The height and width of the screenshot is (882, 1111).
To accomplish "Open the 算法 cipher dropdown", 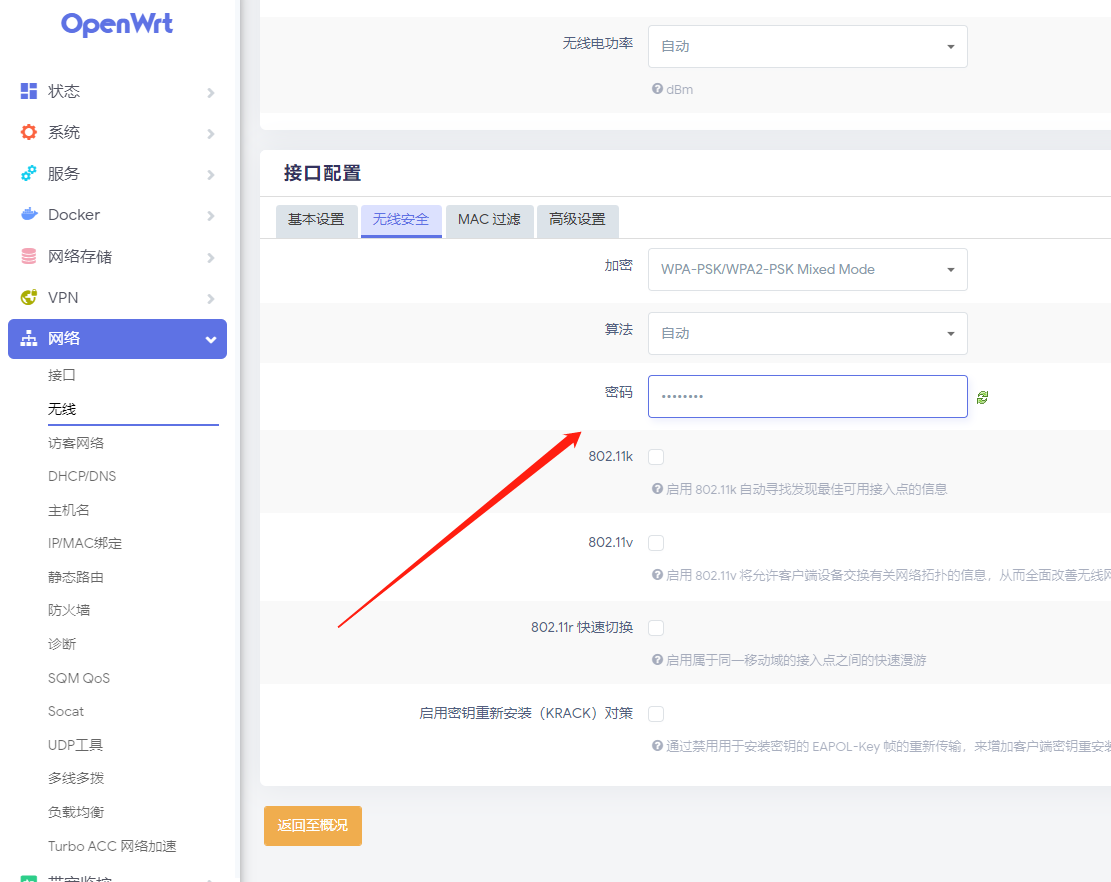I will point(807,333).
